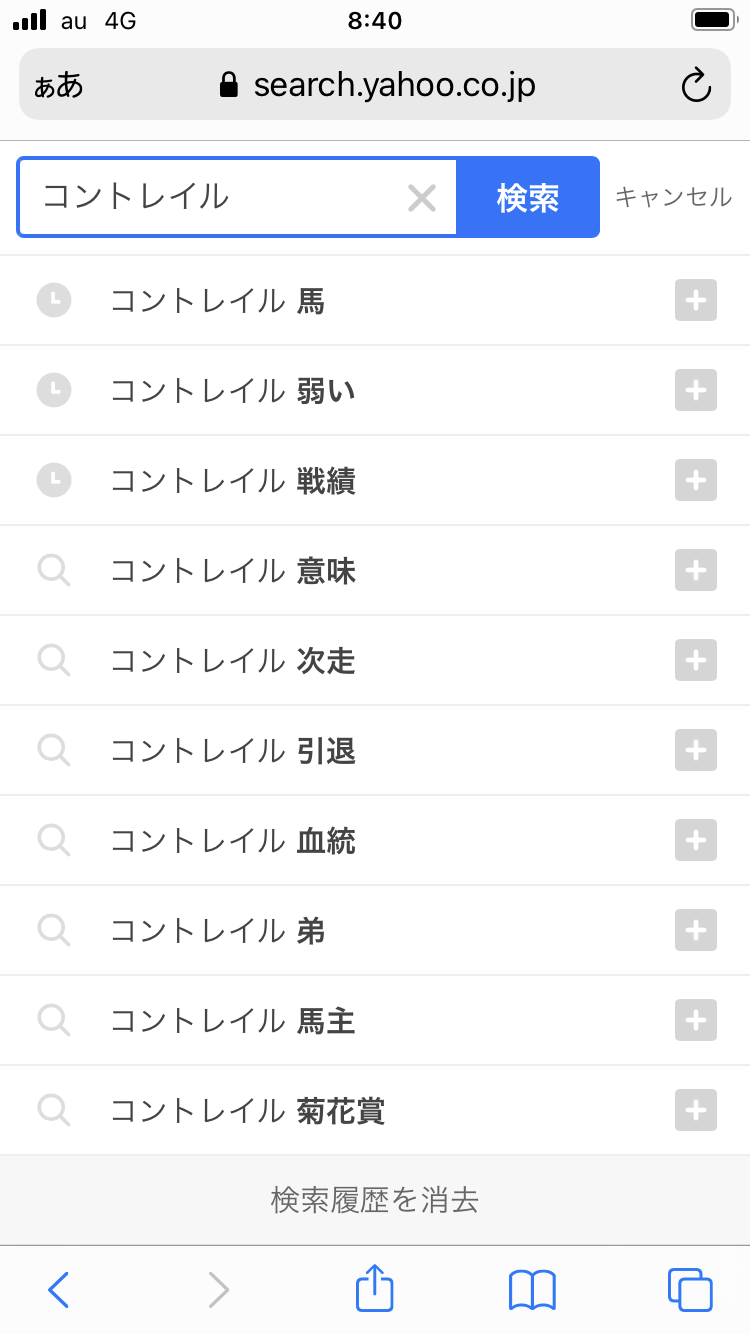Open the ぁあ reader and text options

[x=59, y=86]
